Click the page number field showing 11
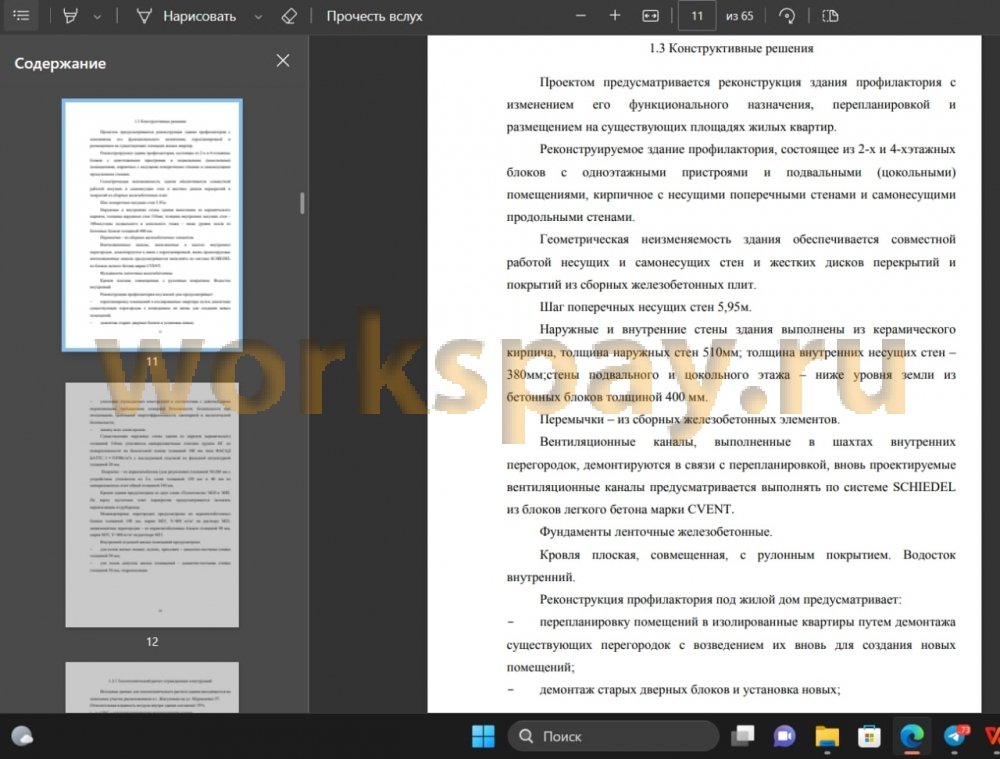 697,16
